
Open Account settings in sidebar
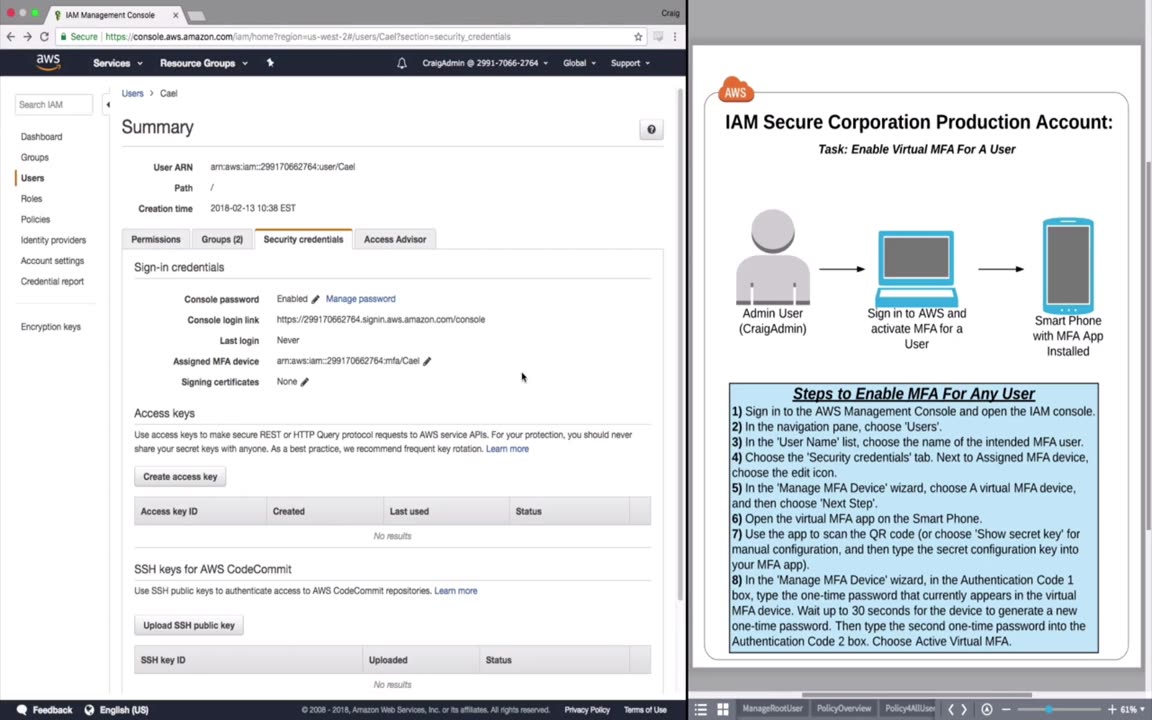pos(52,261)
